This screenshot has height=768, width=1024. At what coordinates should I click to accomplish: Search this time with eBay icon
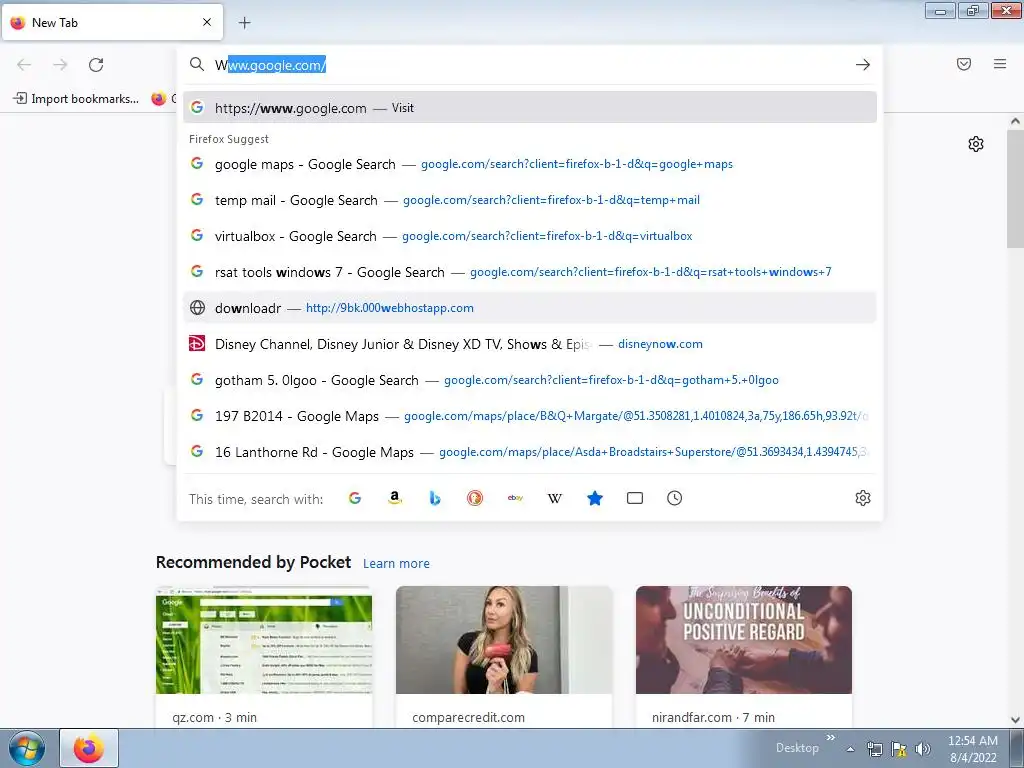click(515, 498)
